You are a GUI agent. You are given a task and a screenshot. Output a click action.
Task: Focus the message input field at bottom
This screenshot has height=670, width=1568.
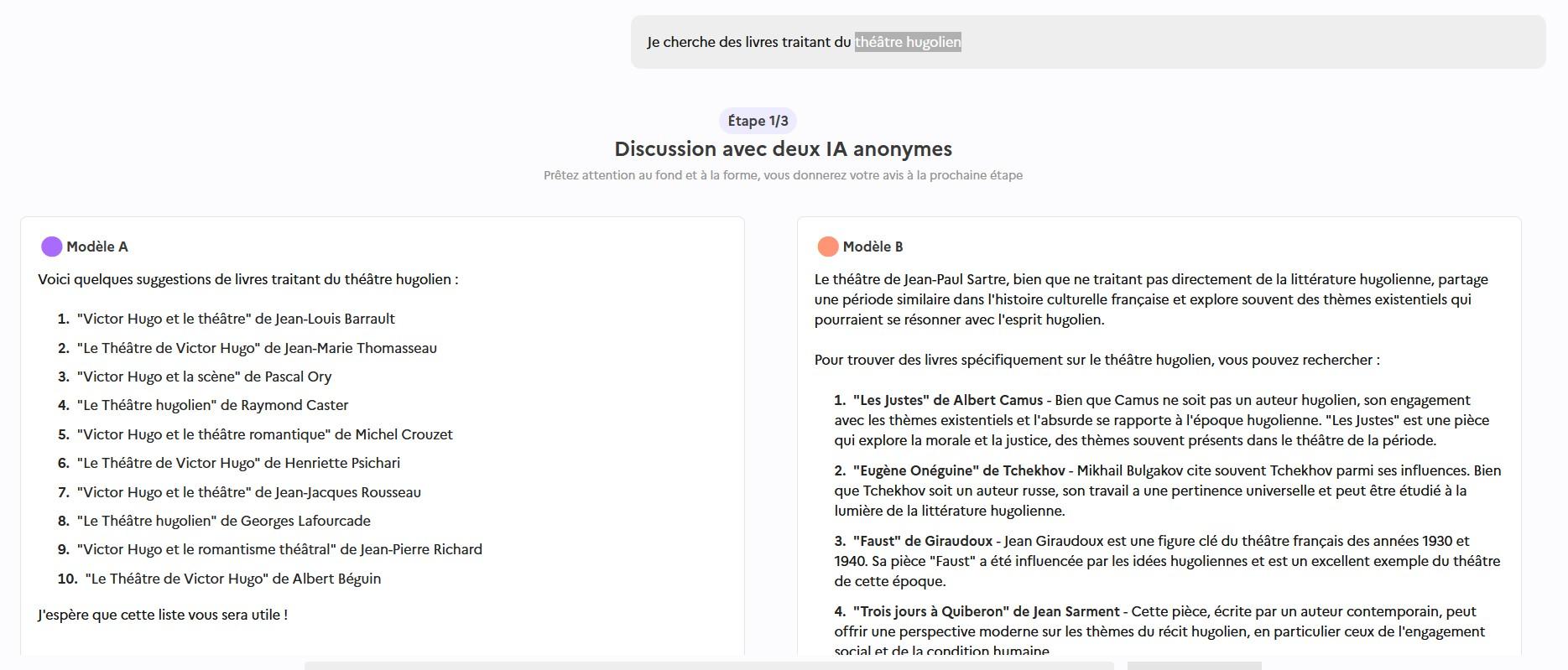708,665
